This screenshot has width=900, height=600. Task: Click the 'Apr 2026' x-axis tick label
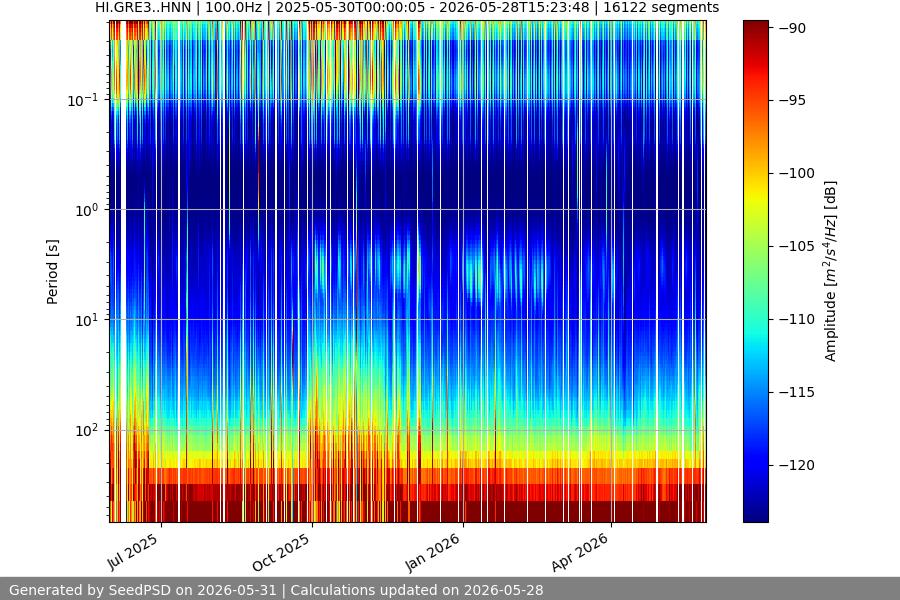point(580,552)
